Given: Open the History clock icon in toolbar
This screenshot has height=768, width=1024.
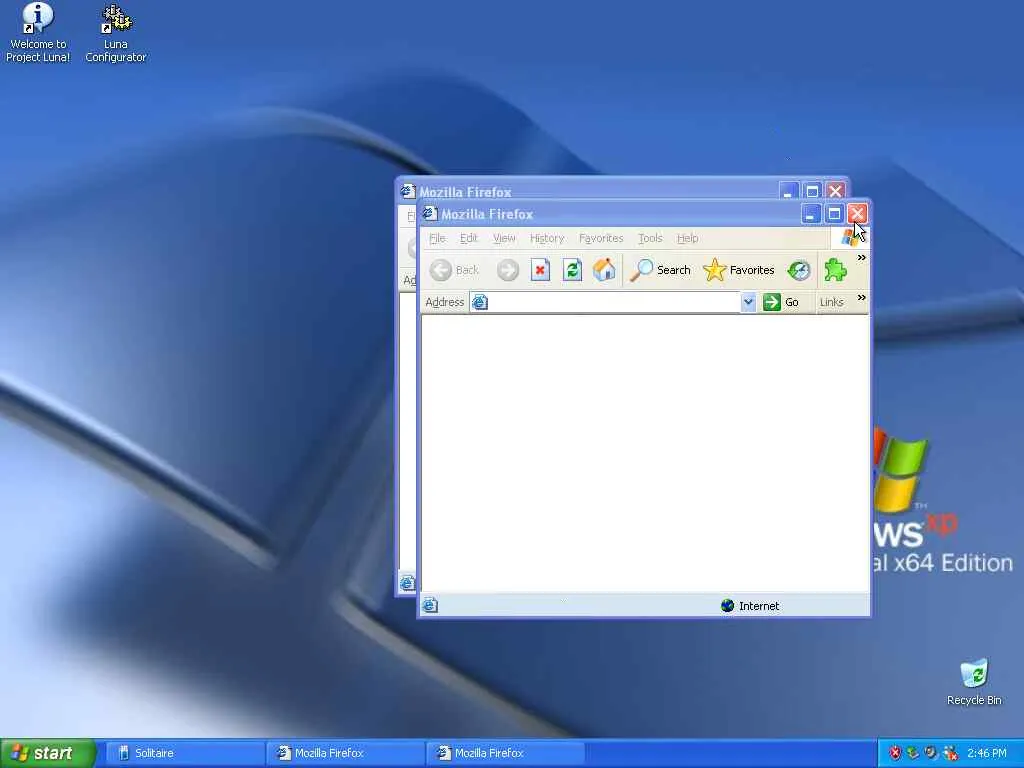Looking at the screenshot, I should (x=799, y=270).
